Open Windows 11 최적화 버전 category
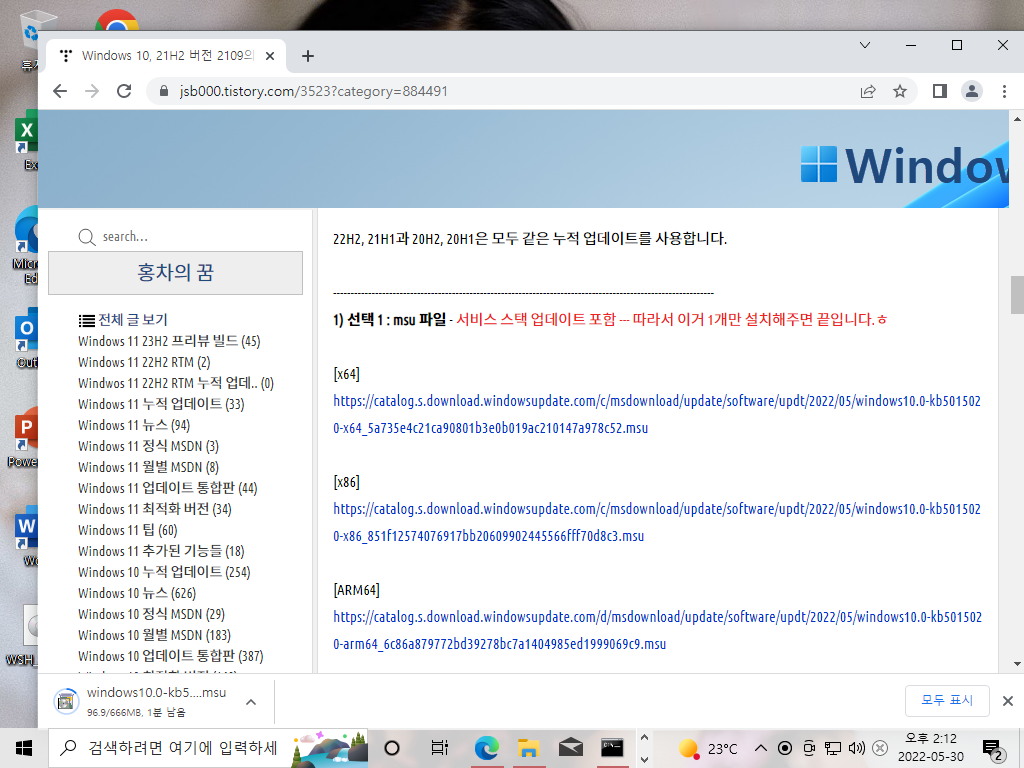The image size is (1024, 768). coord(155,509)
